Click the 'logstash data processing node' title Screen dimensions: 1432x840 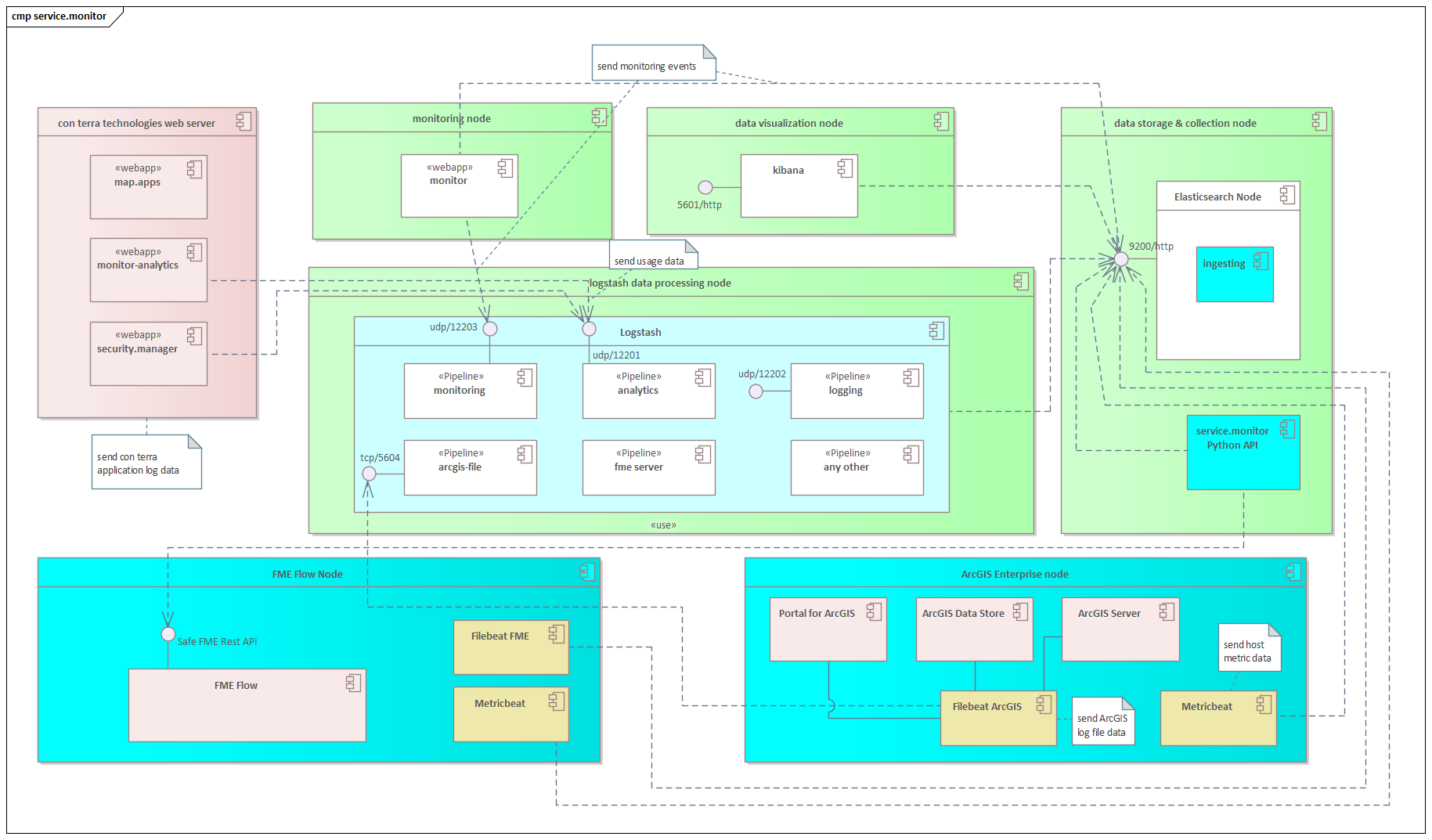click(660, 283)
